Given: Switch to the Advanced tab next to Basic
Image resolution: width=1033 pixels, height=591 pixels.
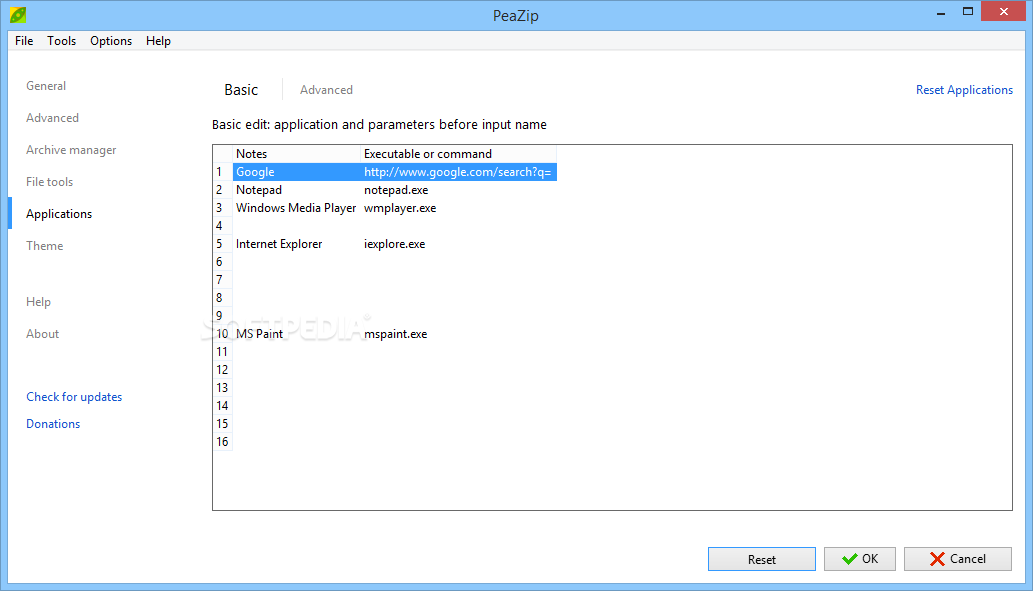Looking at the screenshot, I should pos(326,90).
